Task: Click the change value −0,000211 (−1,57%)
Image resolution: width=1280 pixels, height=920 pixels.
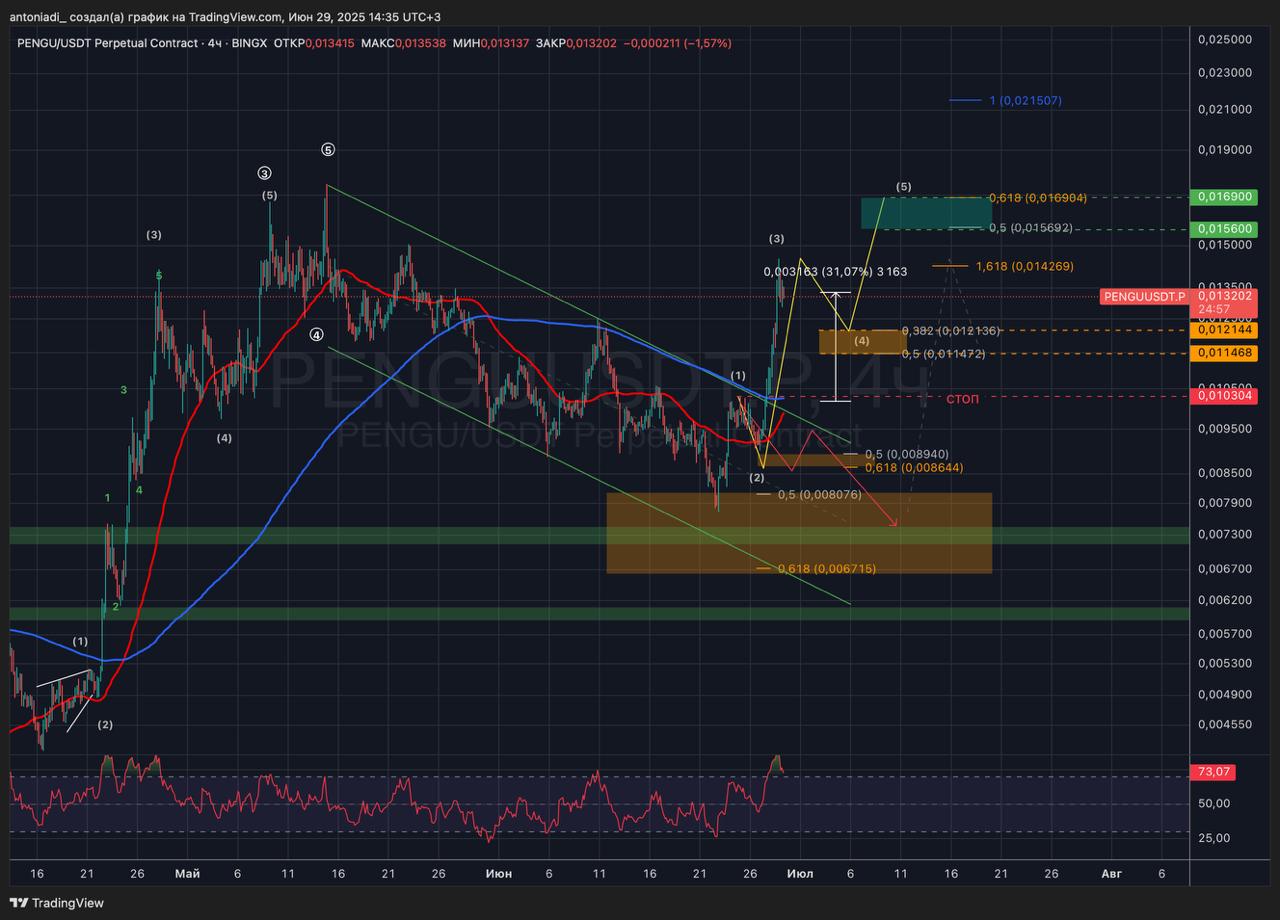Action: click(x=677, y=43)
